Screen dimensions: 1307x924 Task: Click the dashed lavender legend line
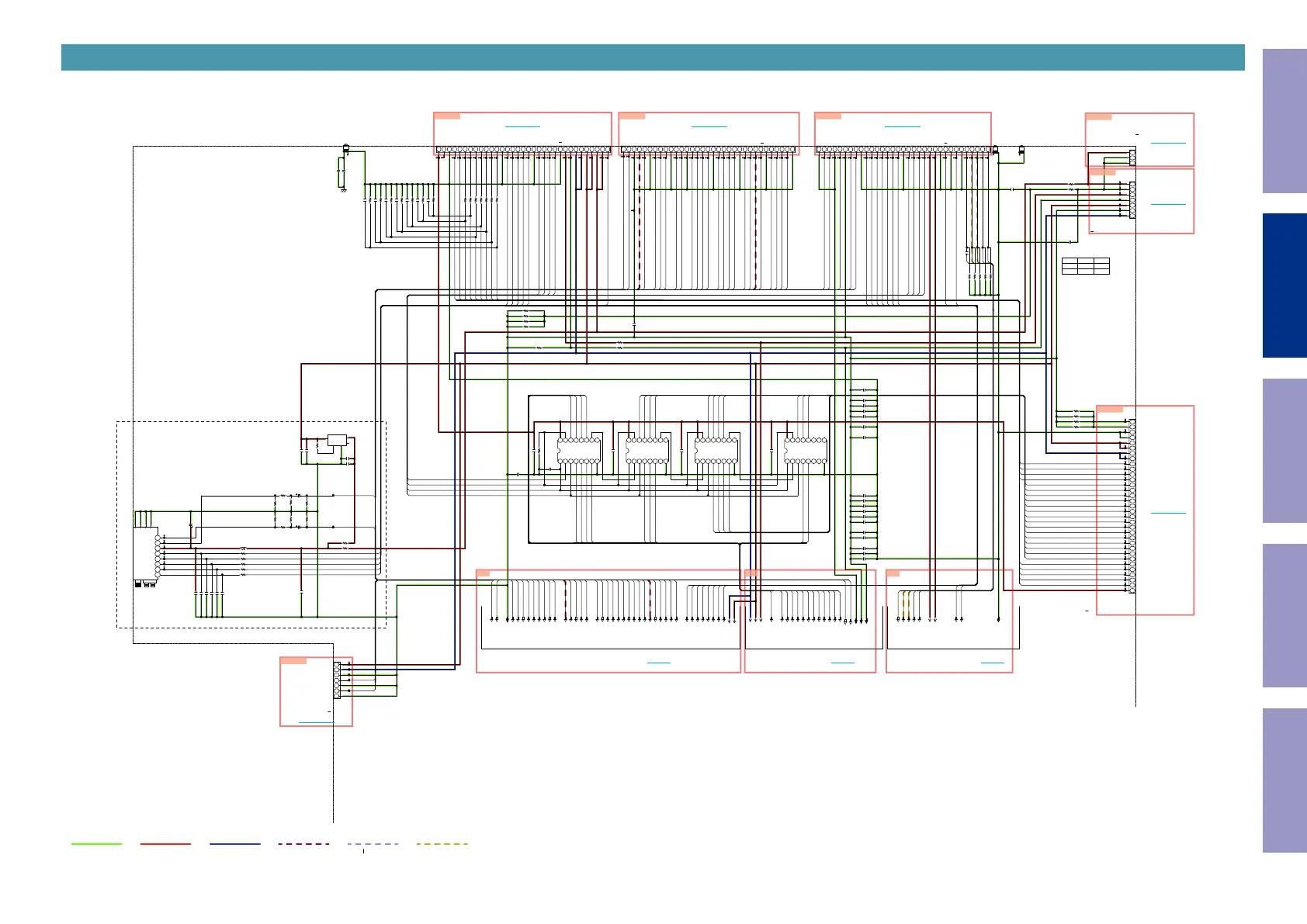coord(373,844)
